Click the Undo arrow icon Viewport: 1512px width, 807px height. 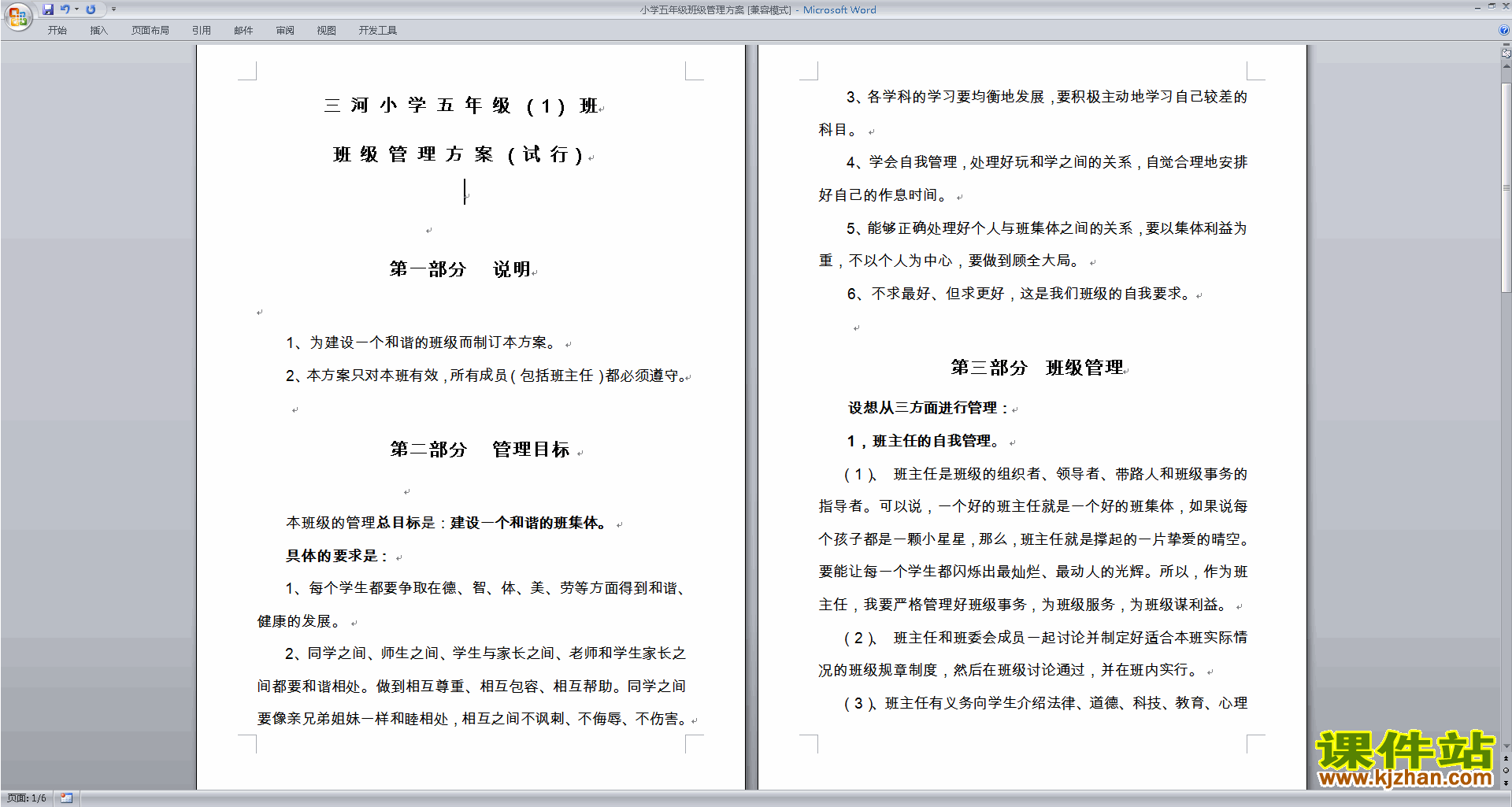[65, 9]
